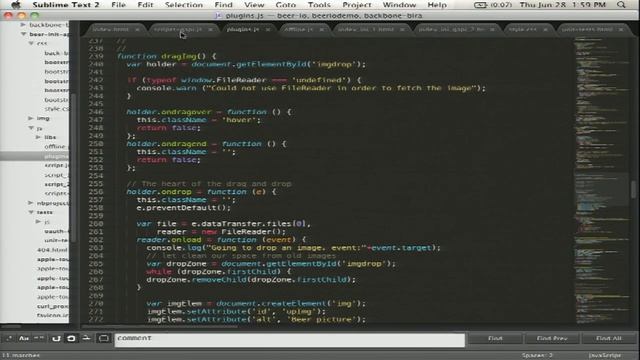
Task: Click the '11 matches' status text
Action: pyautogui.click(x=21, y=356)
